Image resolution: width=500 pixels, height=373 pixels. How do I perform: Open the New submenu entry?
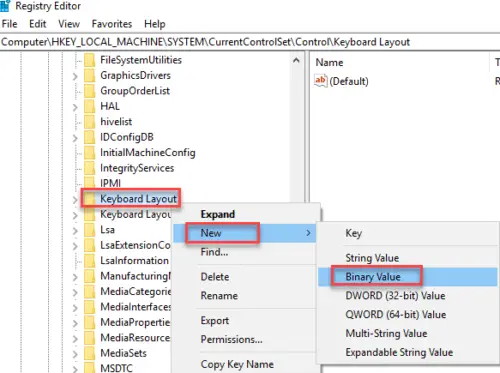click(245, 233)
